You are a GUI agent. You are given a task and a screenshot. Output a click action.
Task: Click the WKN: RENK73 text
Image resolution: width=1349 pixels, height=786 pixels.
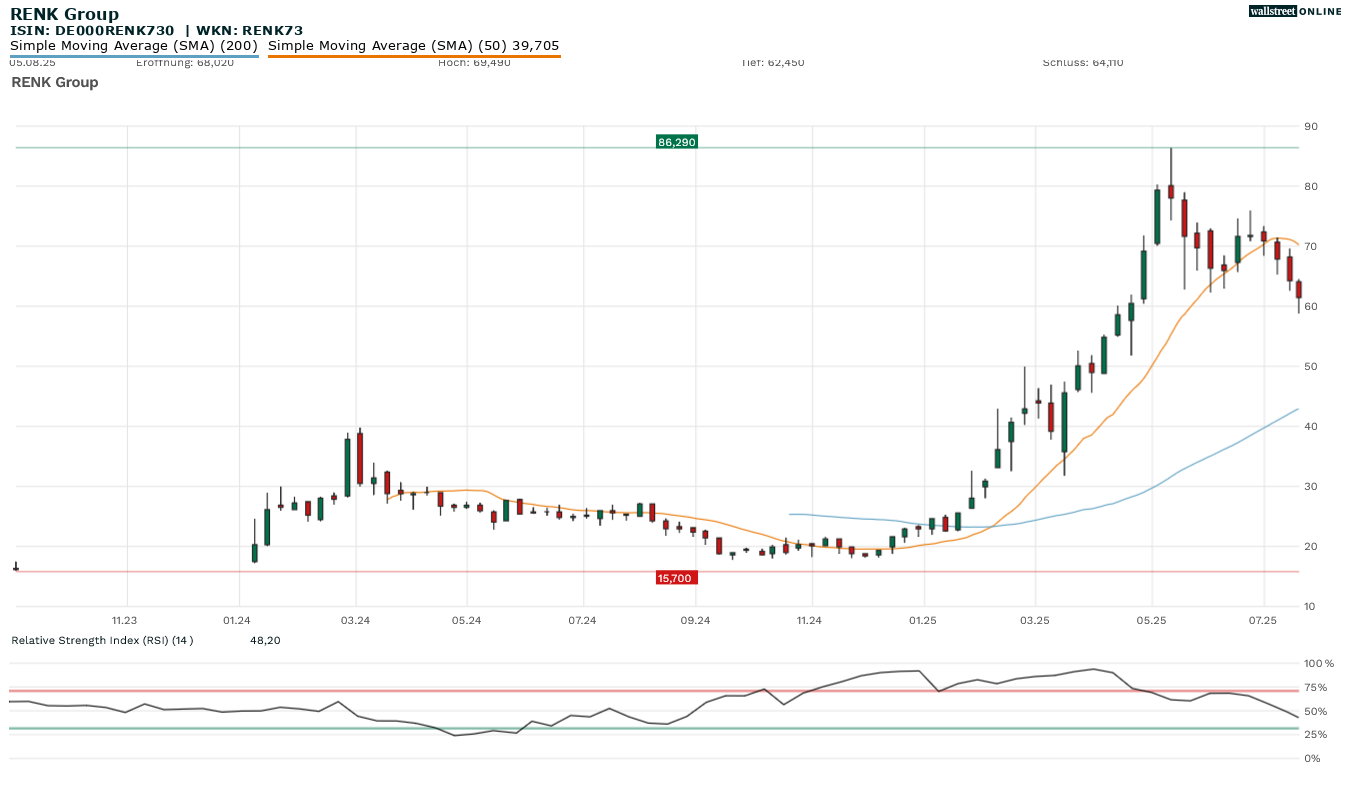pyautogui.click(x=250, y=31)
